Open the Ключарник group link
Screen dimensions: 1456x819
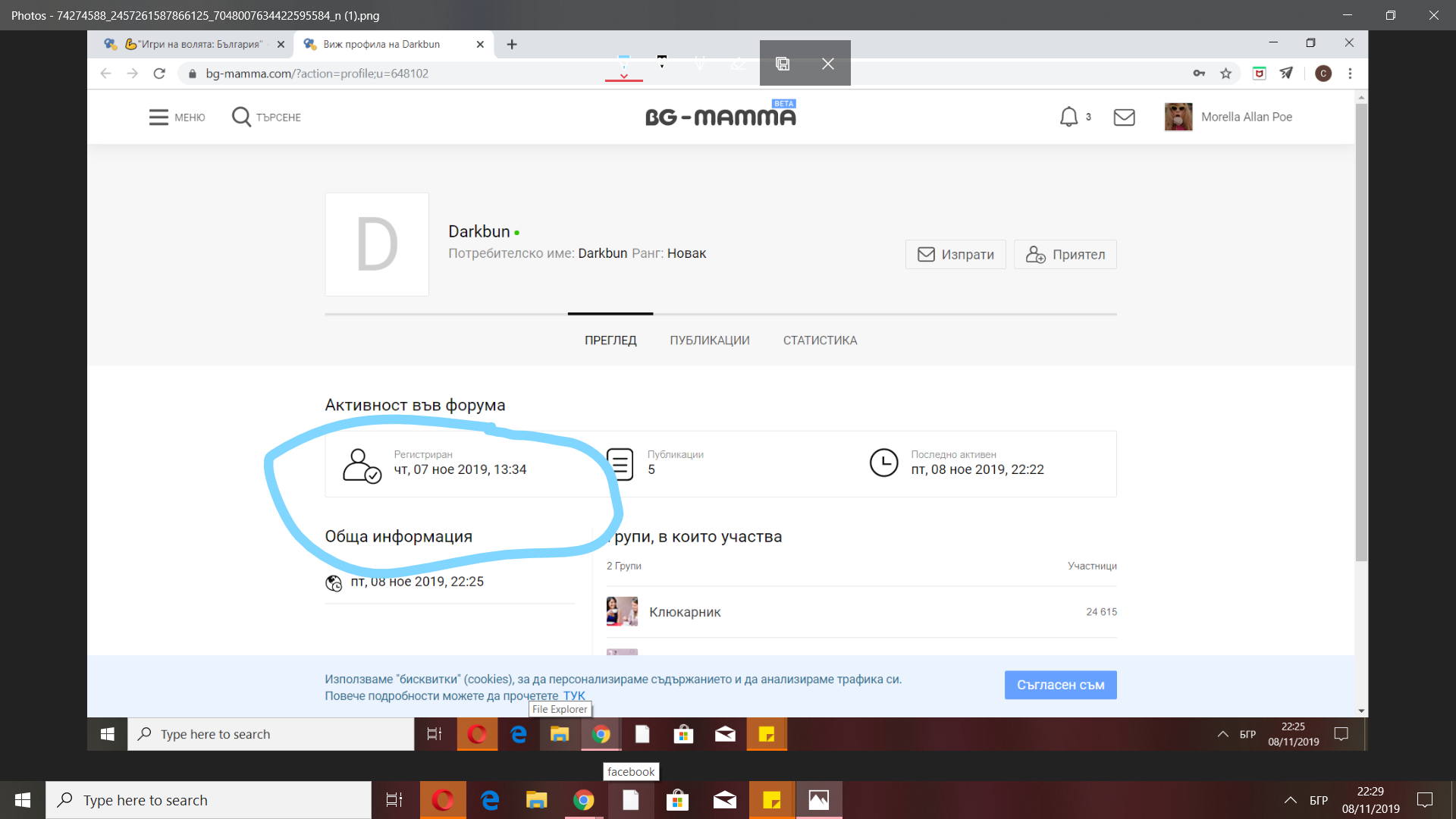685,612
